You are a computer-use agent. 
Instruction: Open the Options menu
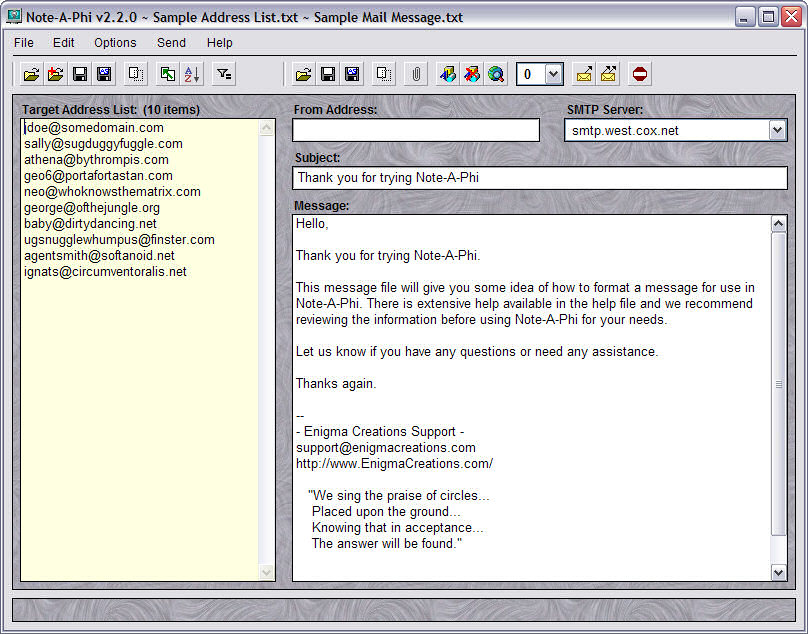(115, 43)
